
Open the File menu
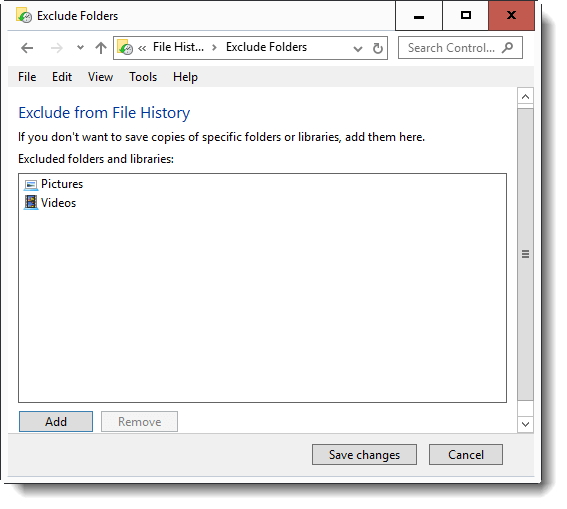(x=27, y=77)
